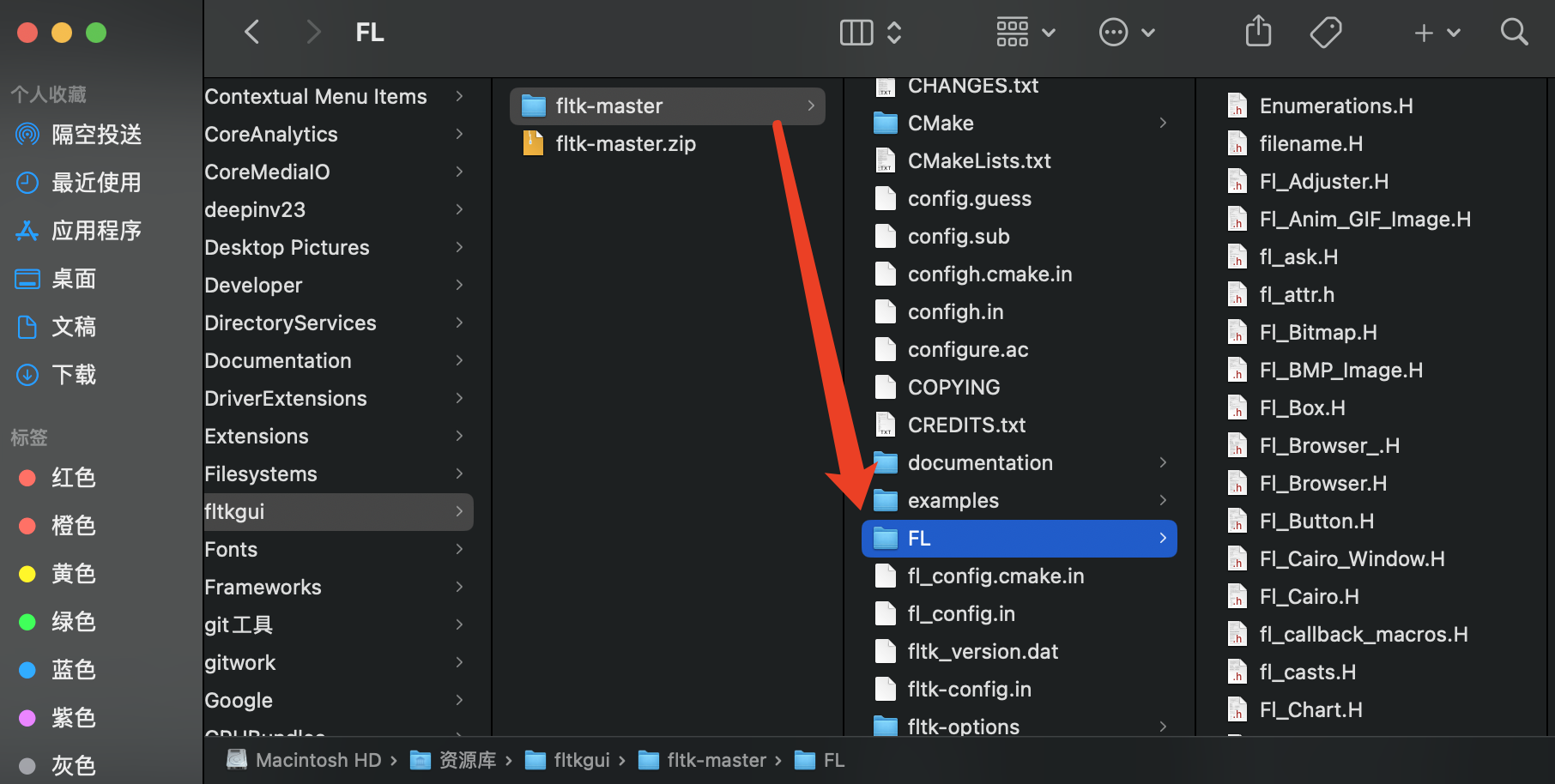This screenshot has width=1555, height=784.
Task: Open the plus add menu
Action: 1437,33
